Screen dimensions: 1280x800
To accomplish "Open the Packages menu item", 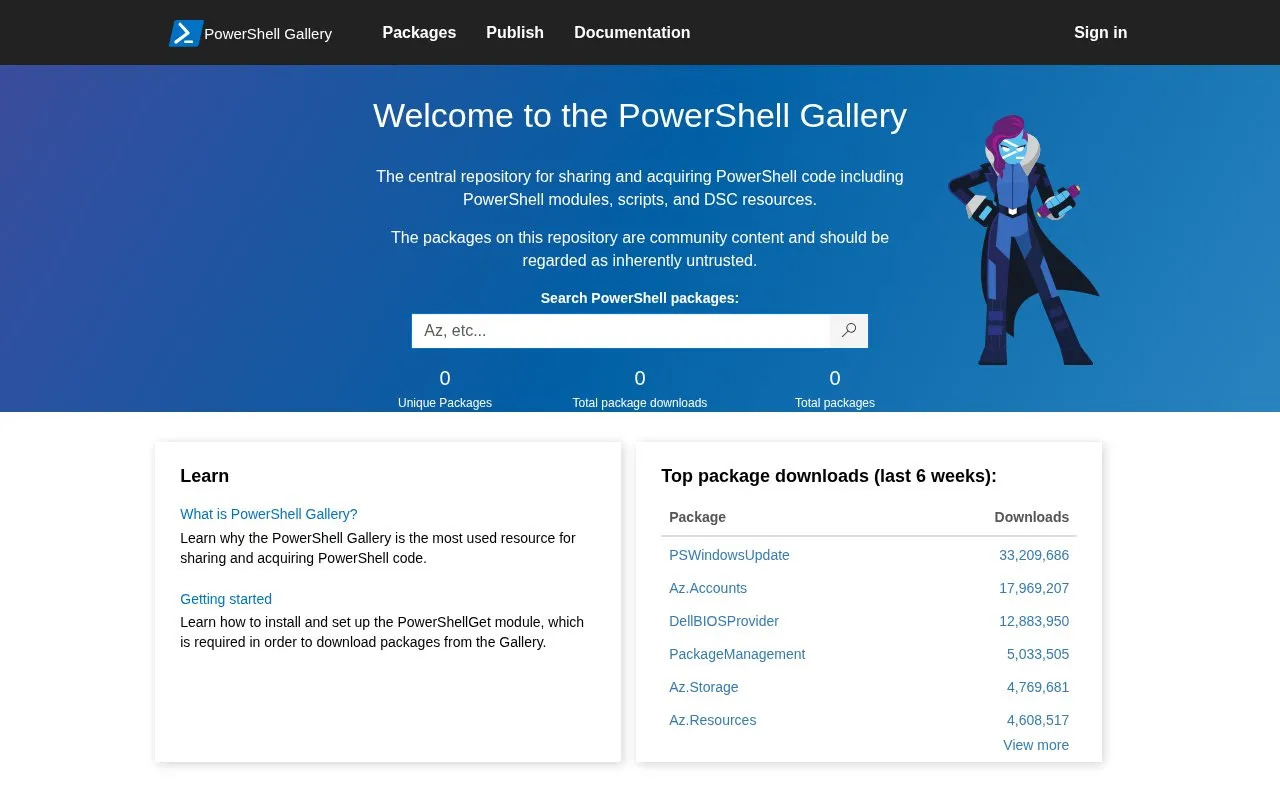I will pos(419,32).
